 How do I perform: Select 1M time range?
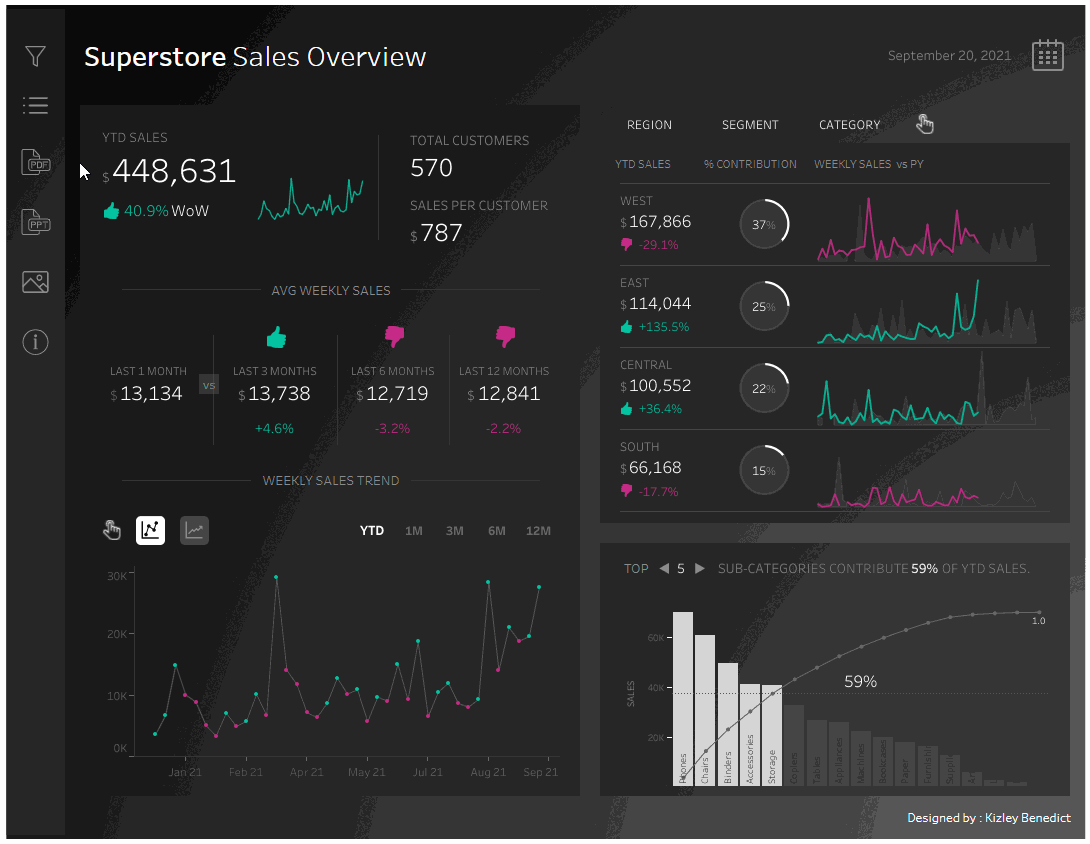click(x=414, y=530)
